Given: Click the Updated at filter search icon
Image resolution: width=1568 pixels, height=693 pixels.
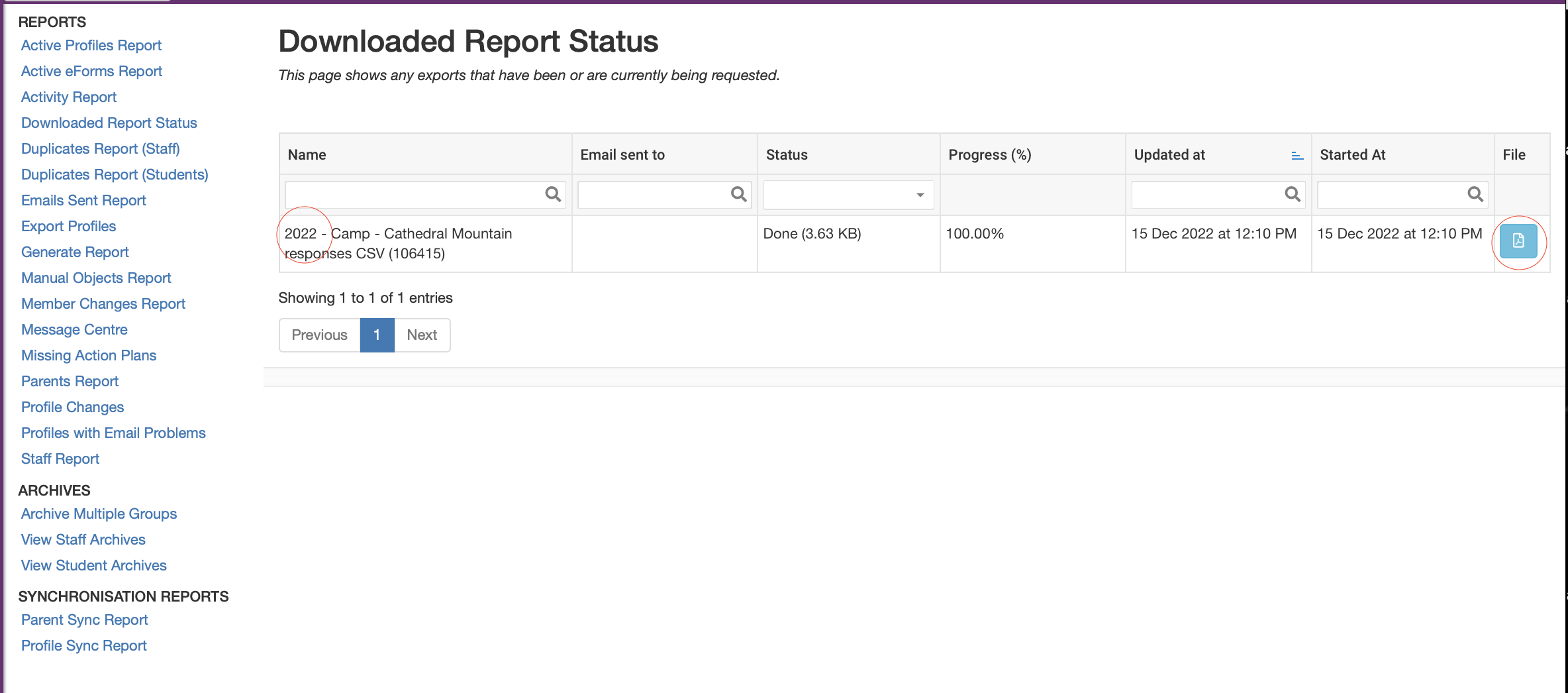Looking at the screenshot, I should 1292,194.
